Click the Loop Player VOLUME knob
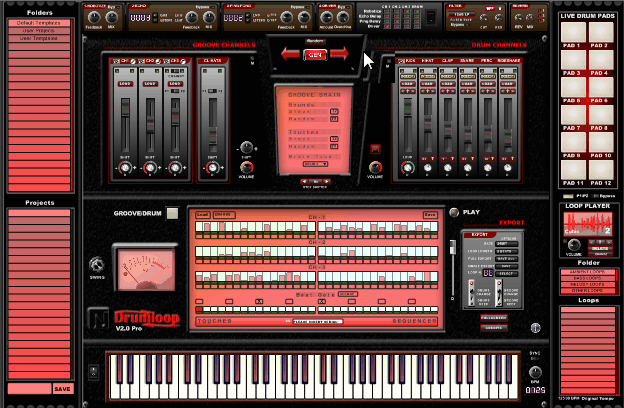Viewport: 624px width, 408px height. click(x=573, y=244)
